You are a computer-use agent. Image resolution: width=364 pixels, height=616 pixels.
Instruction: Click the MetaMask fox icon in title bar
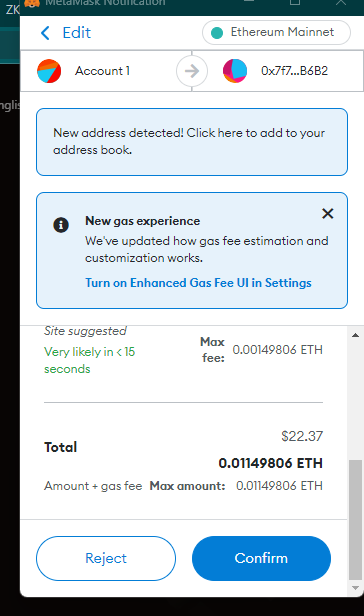click(32, 3)
